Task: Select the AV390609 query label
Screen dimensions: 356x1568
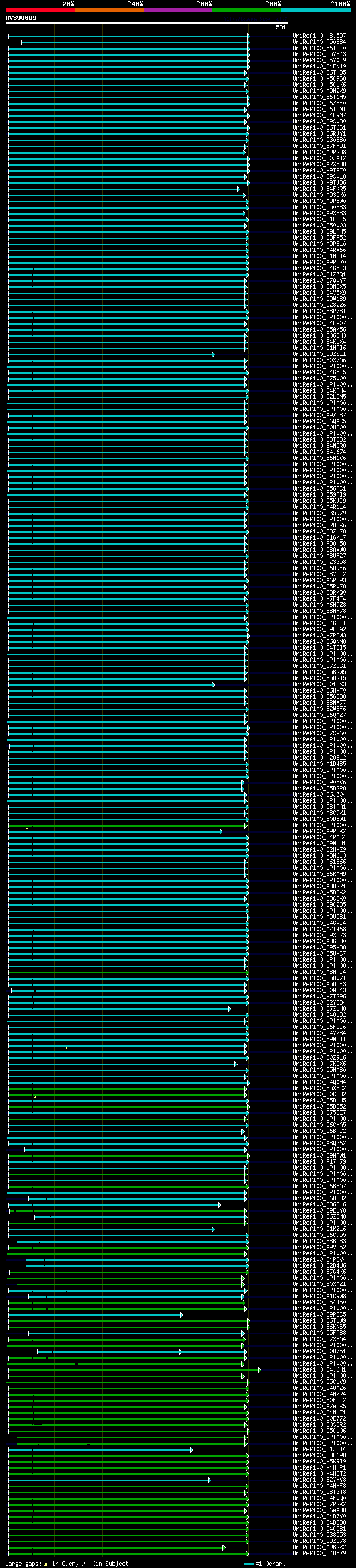Action: point(21,18)
